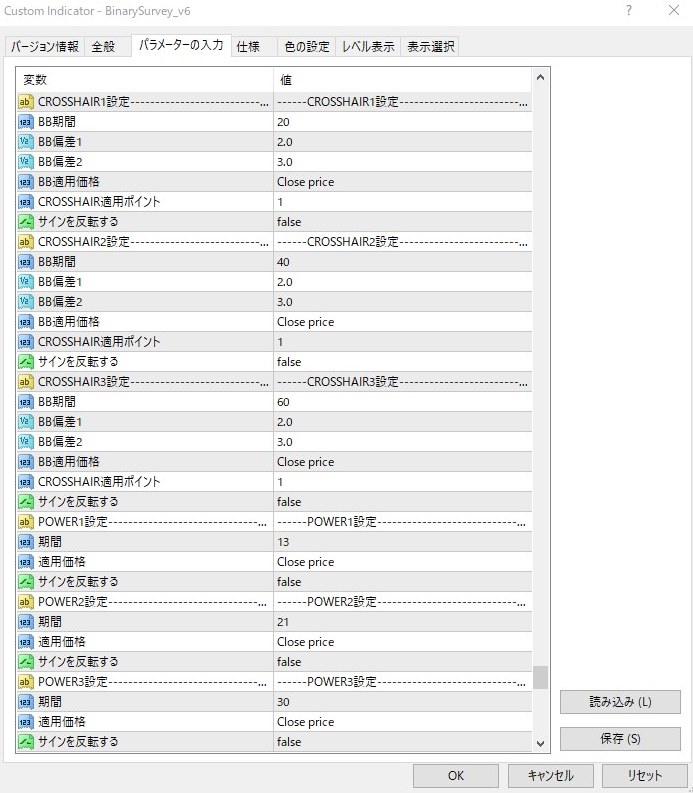Click double icon of BB偏差1 under CROSSHAIR2設定
693x793 pixels.
[25, 282]
